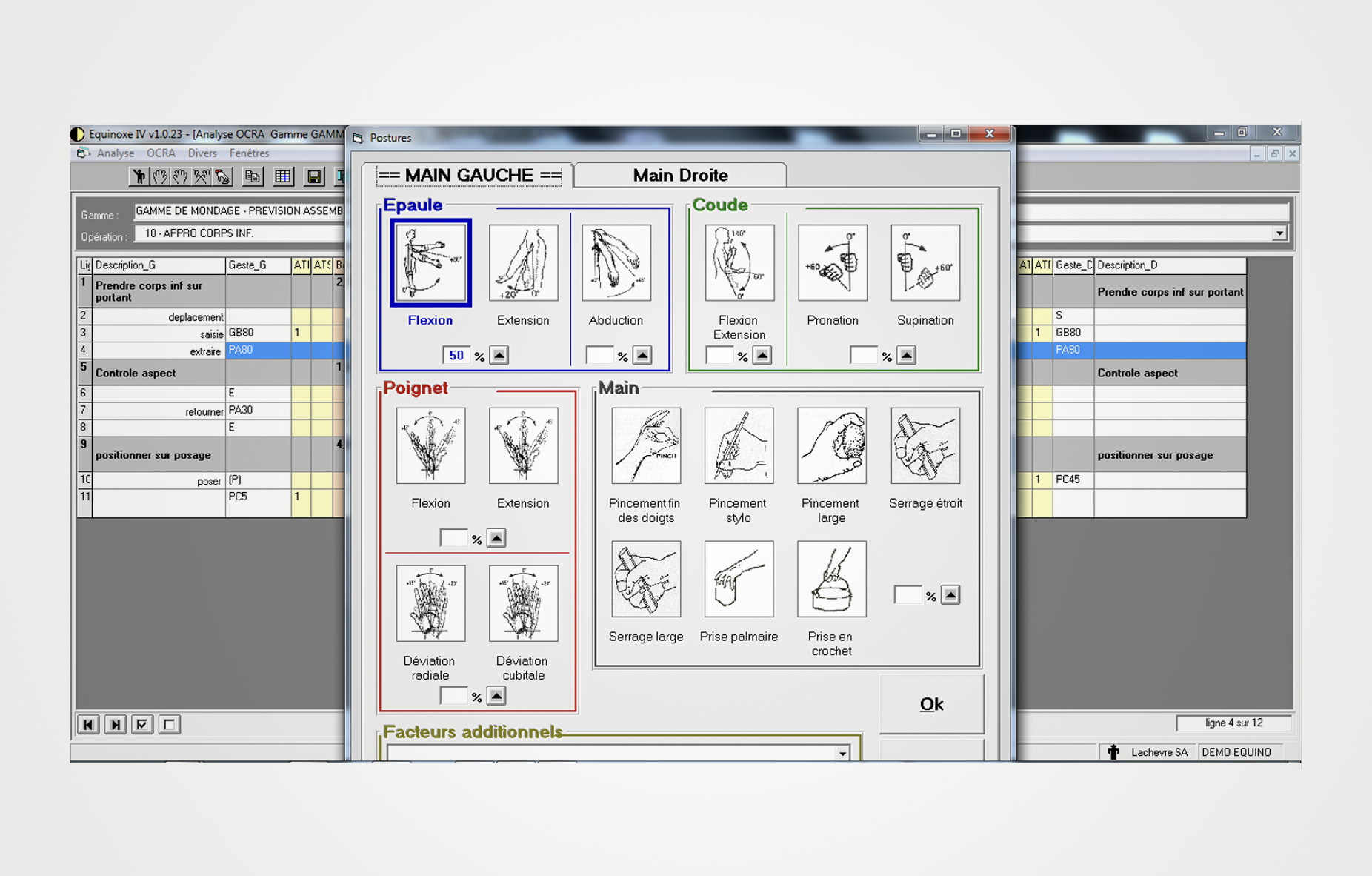1372x876 pixels.
Task: Click the Equinoxe MDI child icon left of Analyse
Action: [82, 153]
